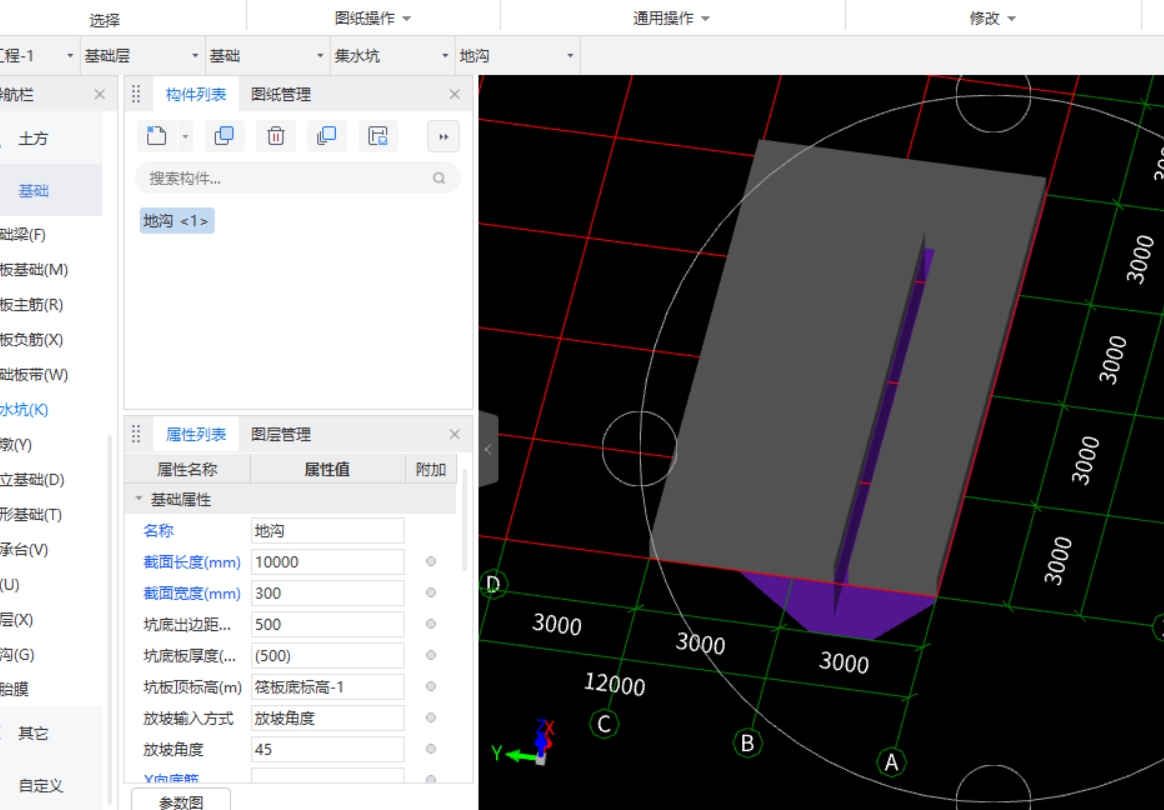
Task: Toggle the 放坡角度 additional radio circle
Action: point(431,748)
